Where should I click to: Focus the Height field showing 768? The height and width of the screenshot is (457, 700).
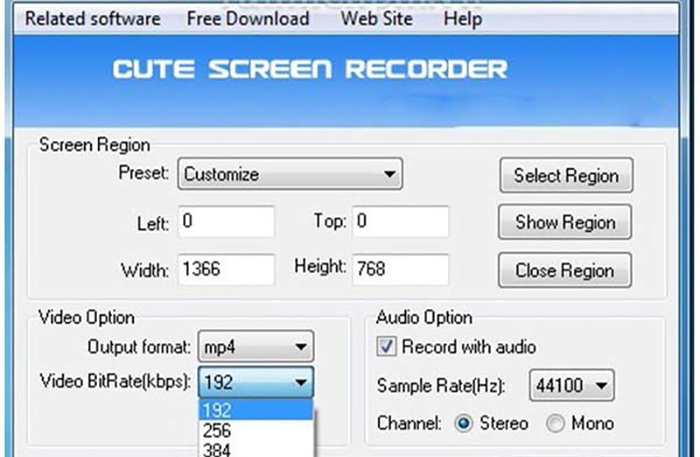pyautogui.click(x=400, y=270)
